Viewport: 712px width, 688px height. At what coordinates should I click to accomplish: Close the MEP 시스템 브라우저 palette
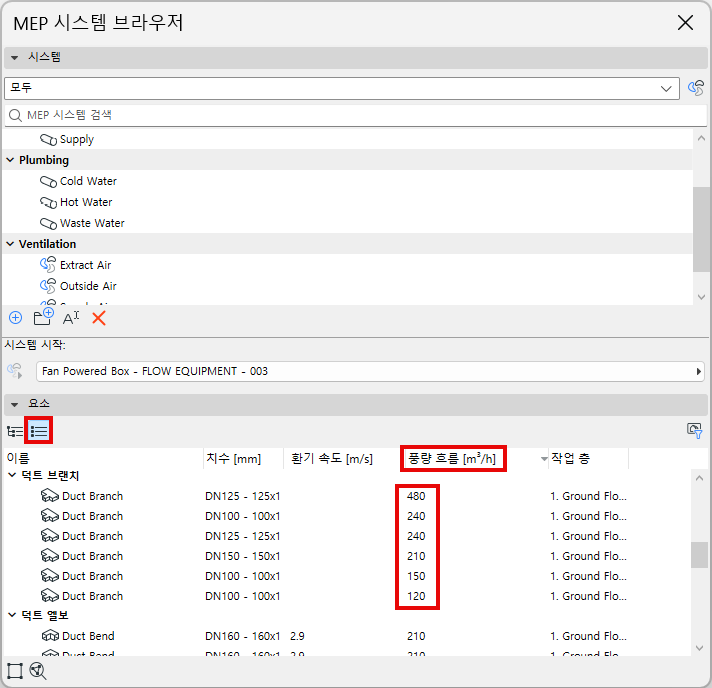[685, 22]
